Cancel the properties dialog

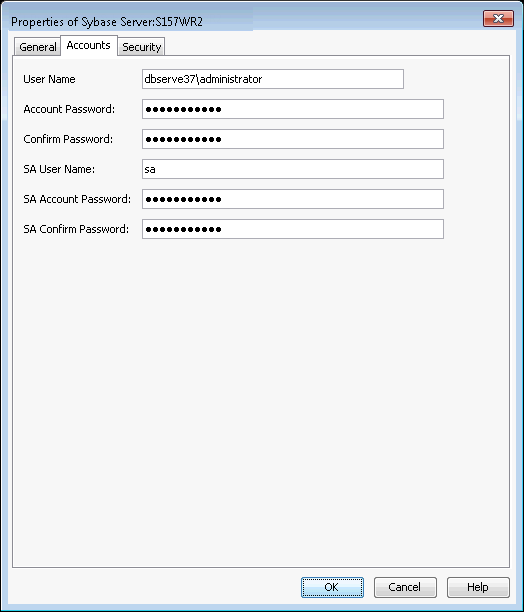pos(405,587)
